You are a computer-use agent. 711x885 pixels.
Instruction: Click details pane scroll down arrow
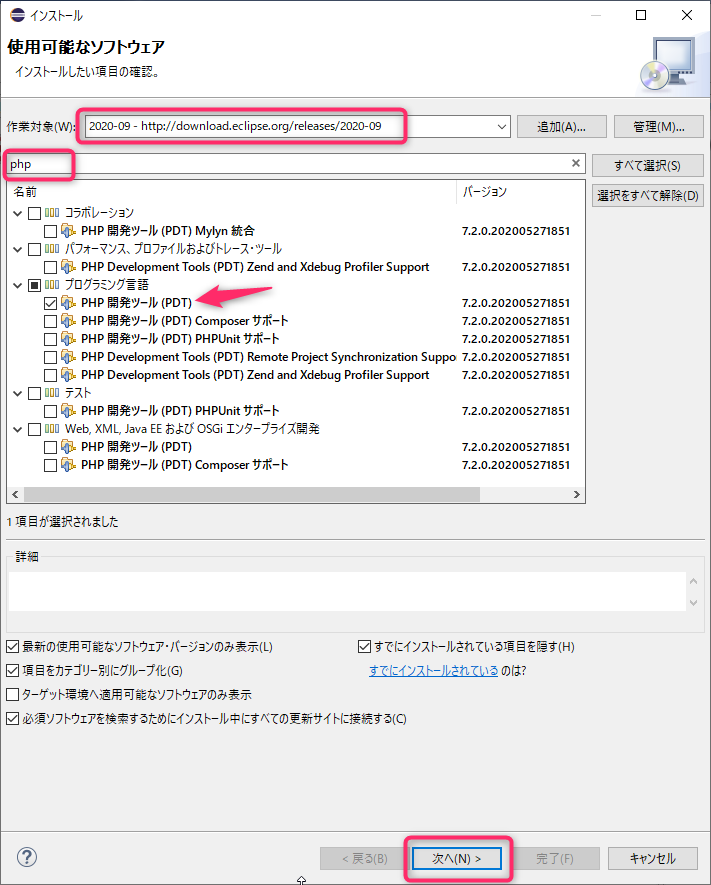point(694,602)
